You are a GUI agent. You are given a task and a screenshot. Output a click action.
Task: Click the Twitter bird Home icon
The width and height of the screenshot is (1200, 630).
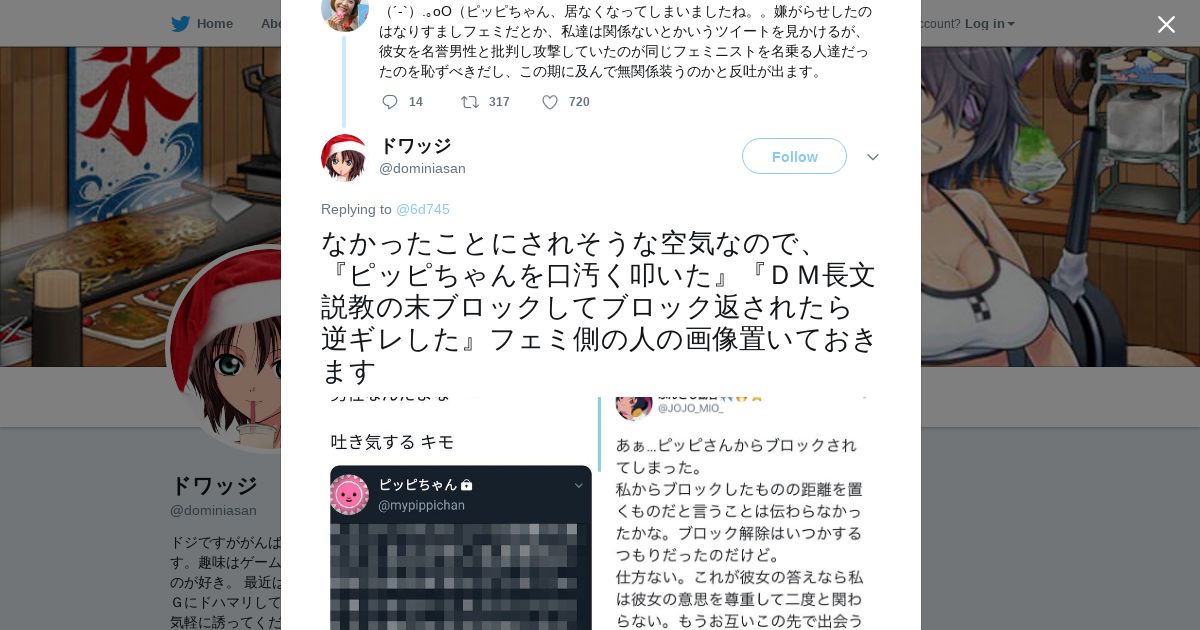[180, 23]
